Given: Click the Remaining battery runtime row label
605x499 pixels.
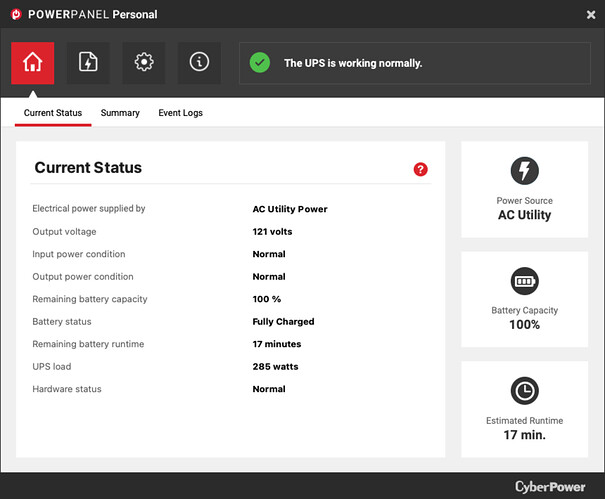Looking at the screenshot, I should (88, 344).
